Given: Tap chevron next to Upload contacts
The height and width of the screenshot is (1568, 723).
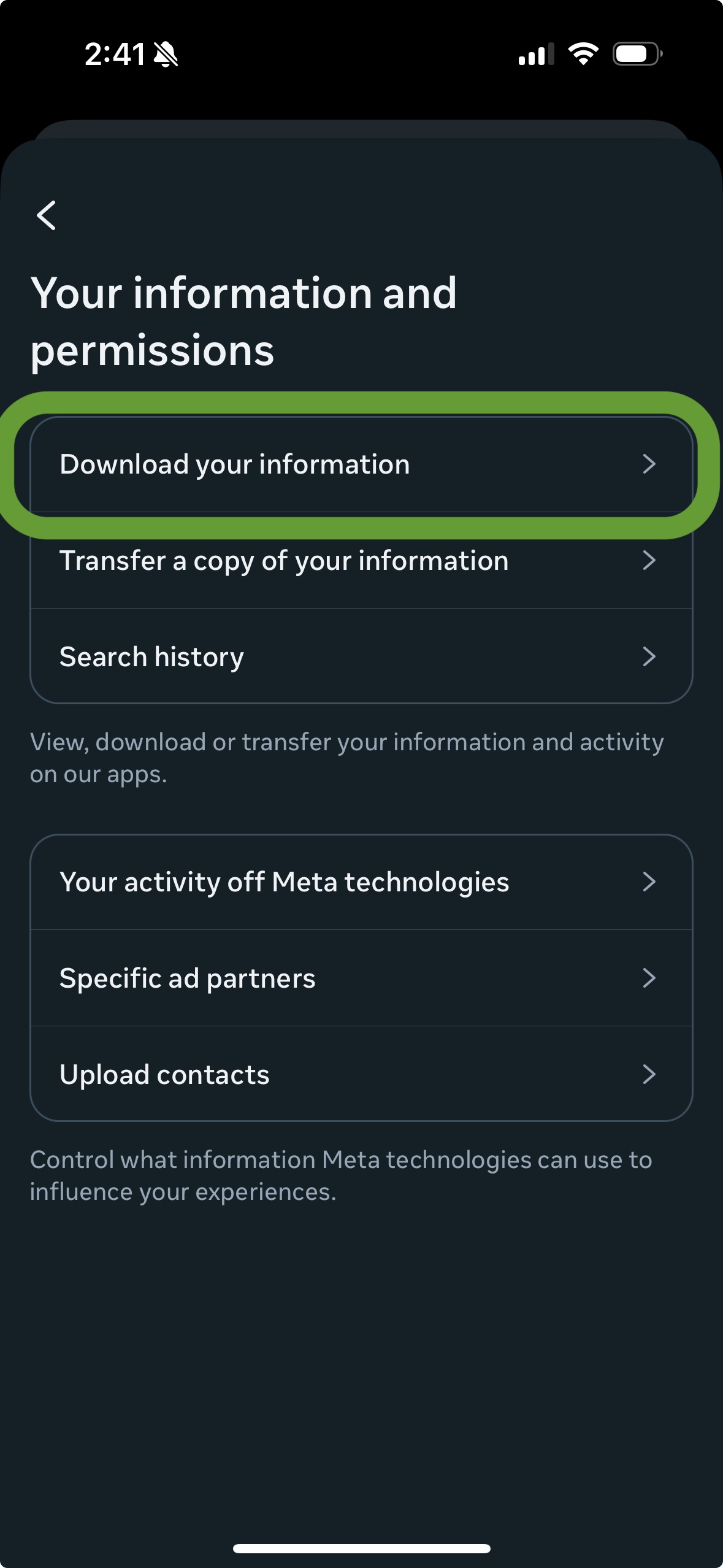Looking at the screenshot, I should pos(649,1075).
